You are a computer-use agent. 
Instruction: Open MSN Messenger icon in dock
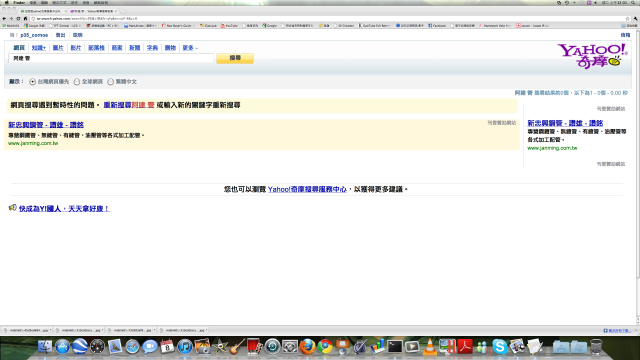coord(482,347)
